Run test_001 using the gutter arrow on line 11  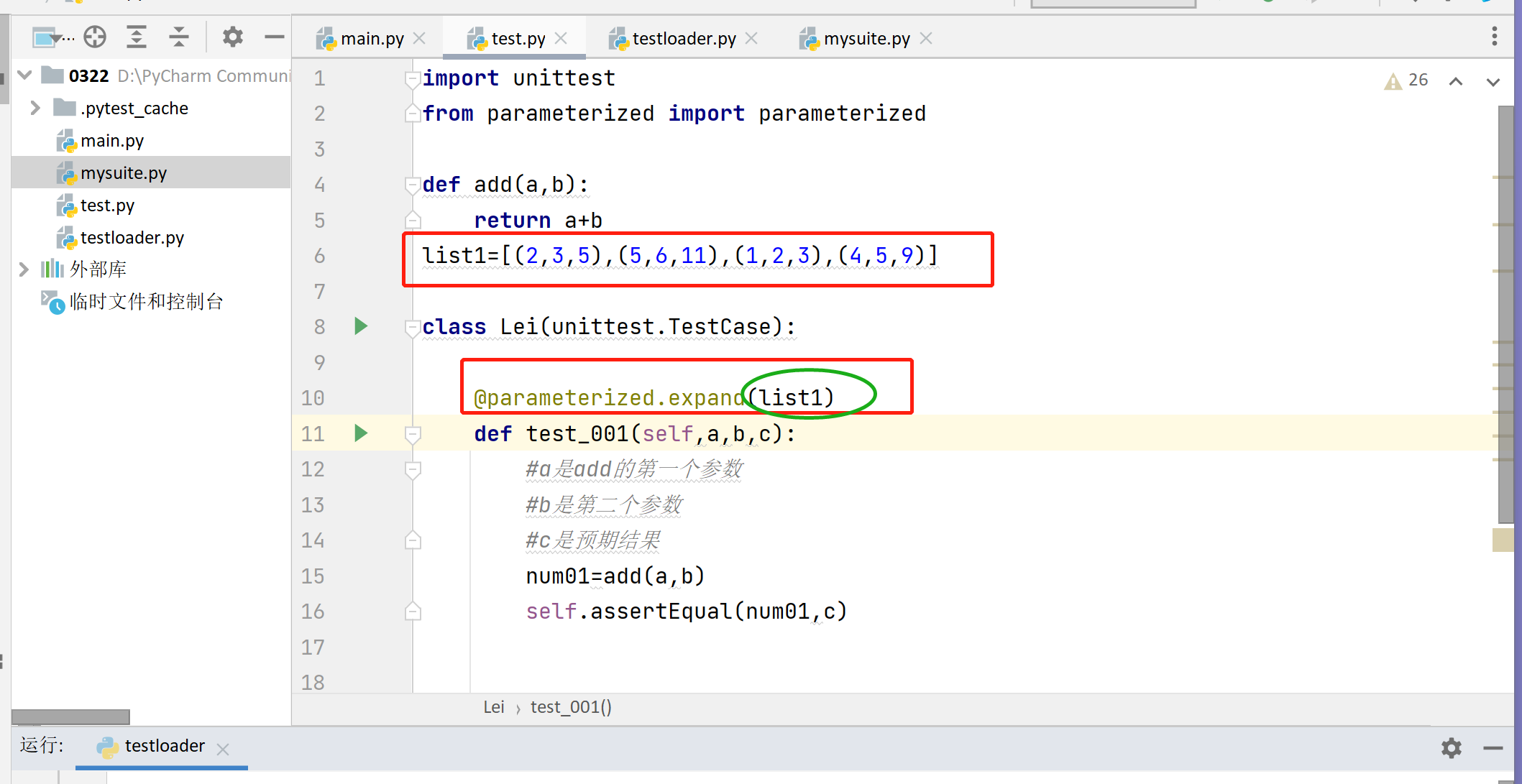coord(361,433)
